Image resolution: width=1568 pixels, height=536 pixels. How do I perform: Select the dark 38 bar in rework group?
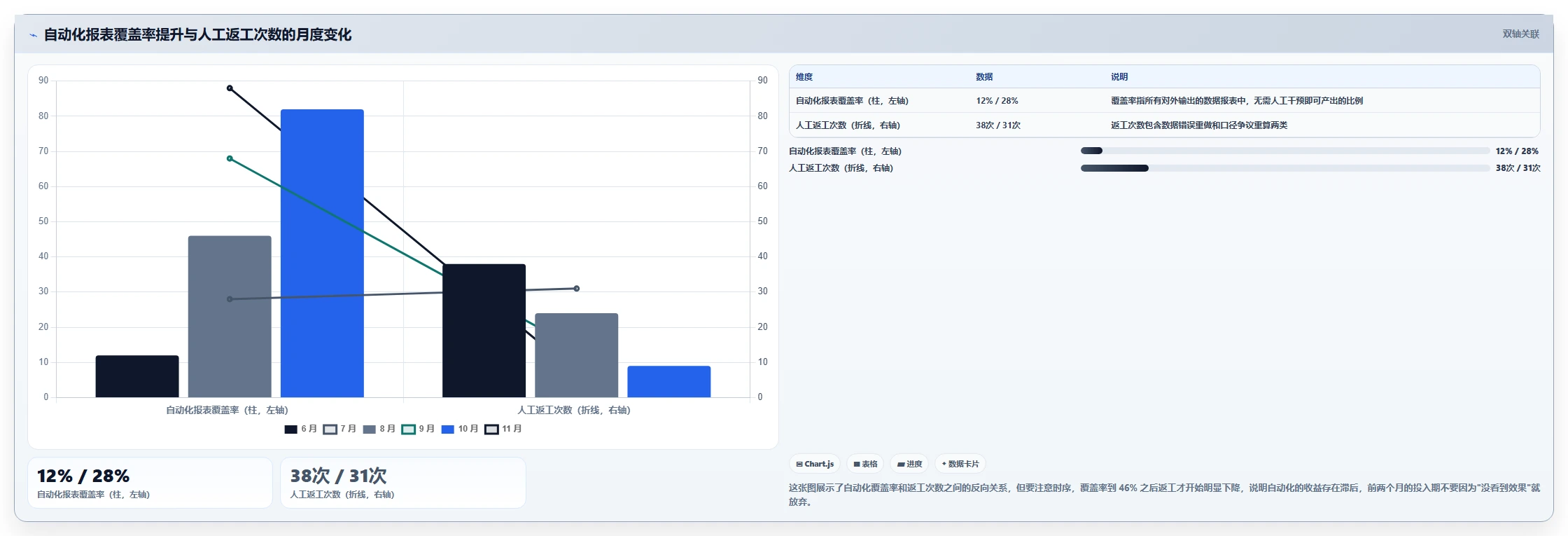click(484, 331)
